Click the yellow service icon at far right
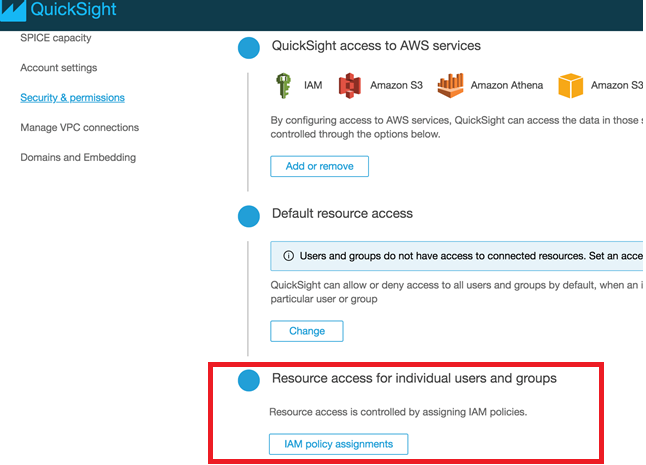646x465 pixels. click(570, 86)
